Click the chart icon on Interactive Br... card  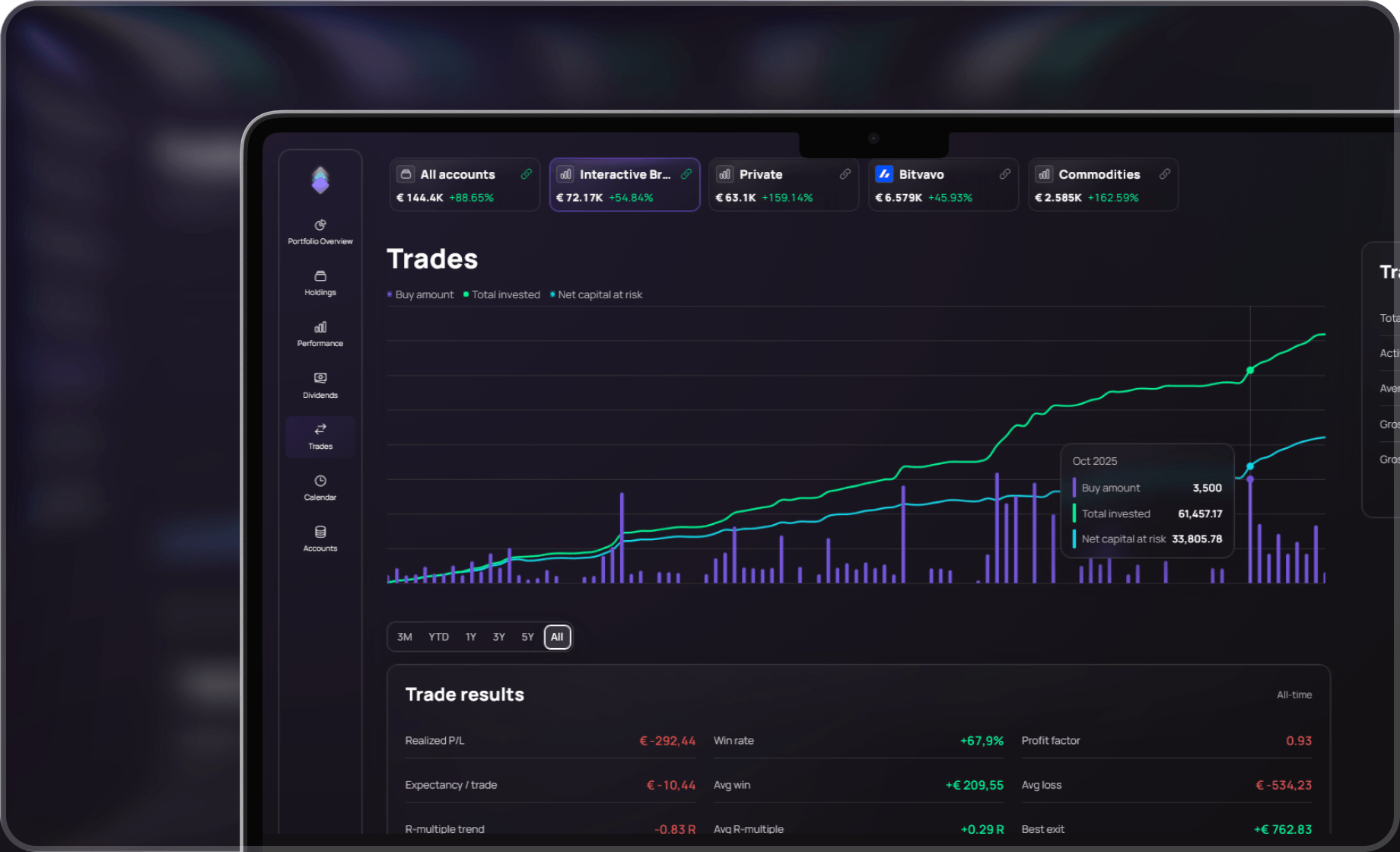(x=565, y=174)
